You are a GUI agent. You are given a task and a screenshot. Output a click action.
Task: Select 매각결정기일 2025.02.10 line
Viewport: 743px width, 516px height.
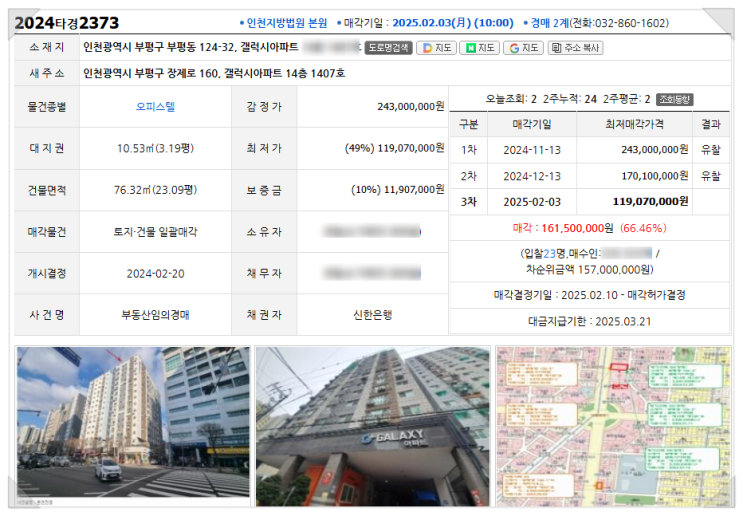tap(589, 295)
